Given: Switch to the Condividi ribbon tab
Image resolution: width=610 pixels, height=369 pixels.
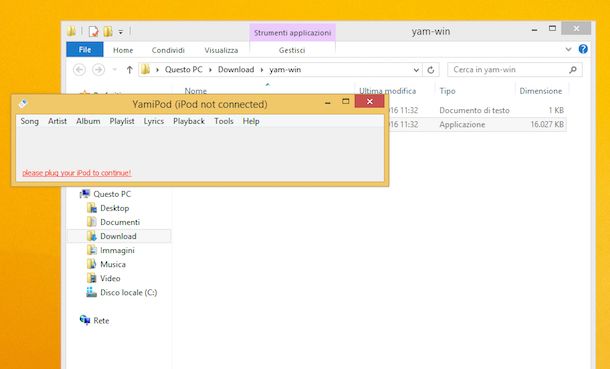Looking at the screenshot, I should pos(168,50).
